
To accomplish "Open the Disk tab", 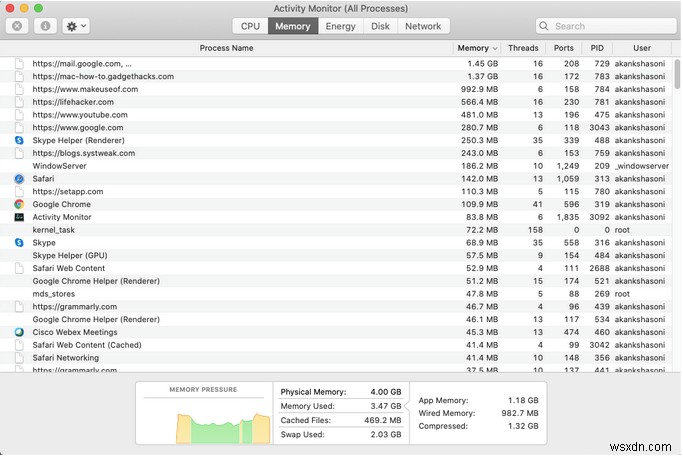I will click(381, 26).
